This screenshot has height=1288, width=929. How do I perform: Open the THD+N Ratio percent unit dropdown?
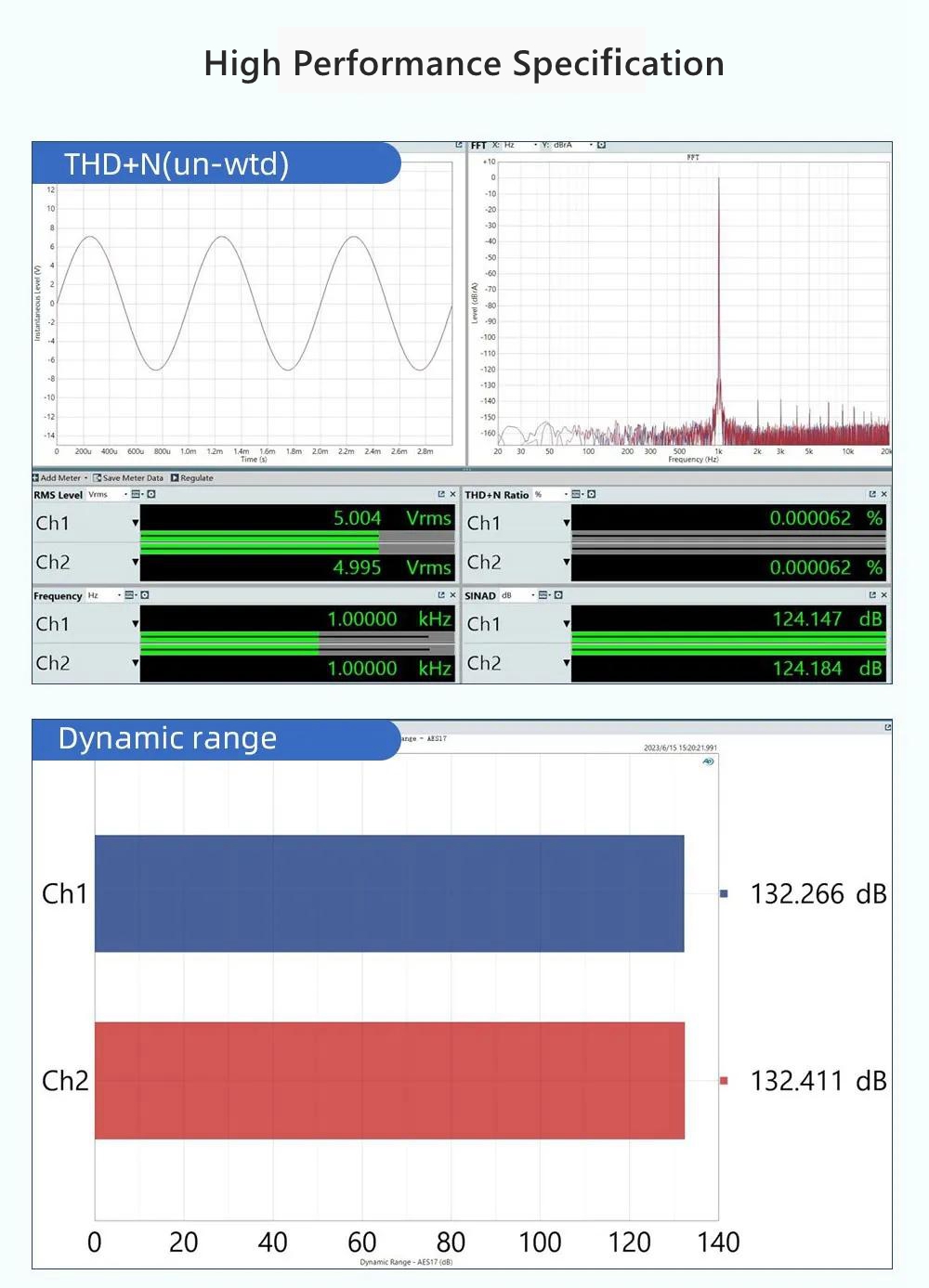[565, 495]
